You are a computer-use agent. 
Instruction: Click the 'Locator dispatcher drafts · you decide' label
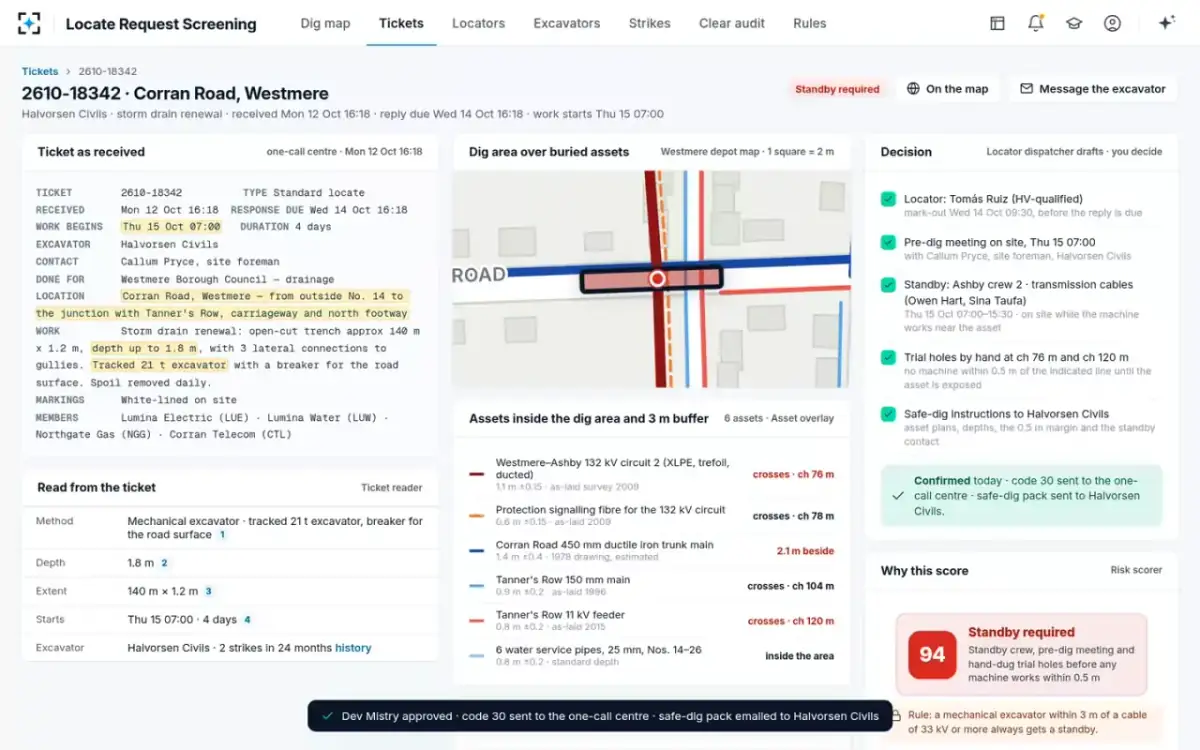pos(1074,152)
